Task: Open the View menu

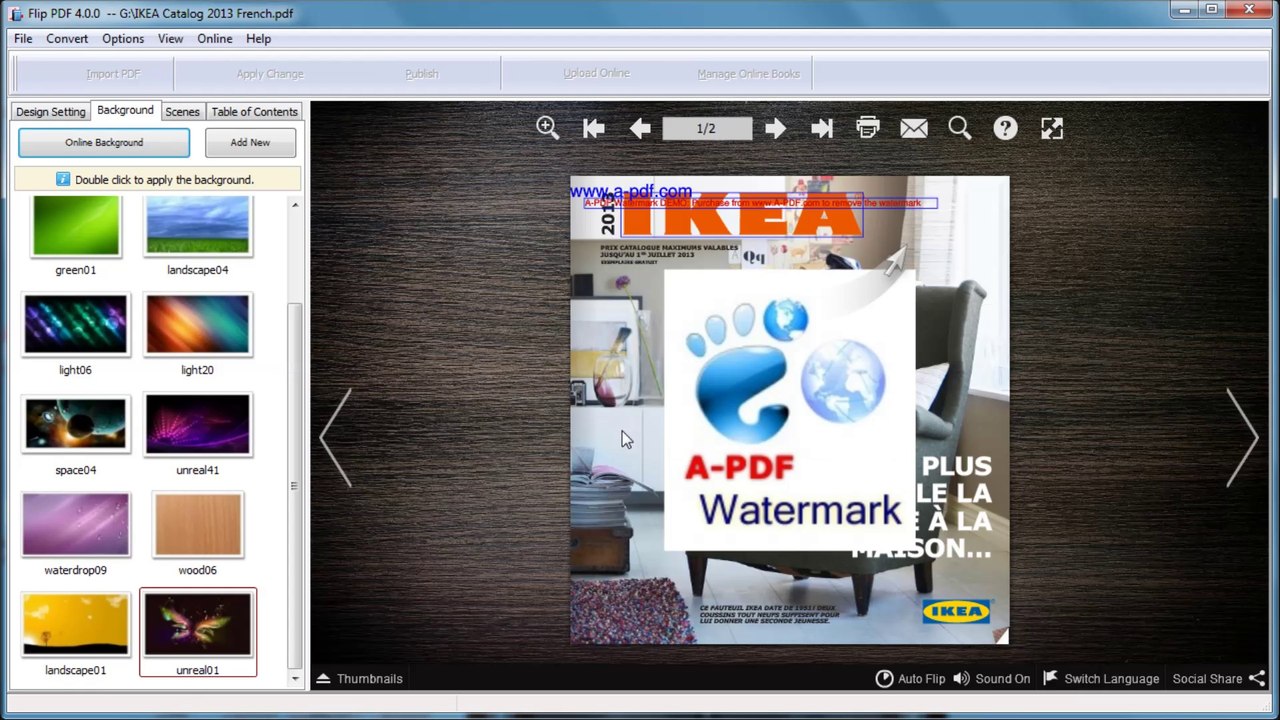Action: pyautogui.click(x=170, y=38)
